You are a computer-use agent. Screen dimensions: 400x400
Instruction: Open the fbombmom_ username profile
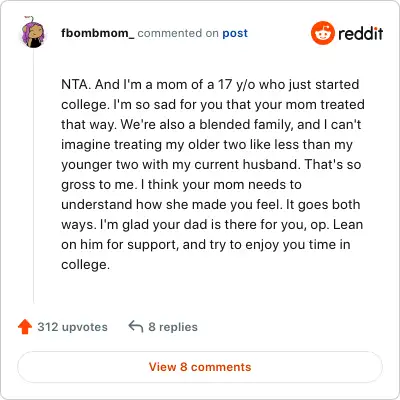click(x=98, y=33)
